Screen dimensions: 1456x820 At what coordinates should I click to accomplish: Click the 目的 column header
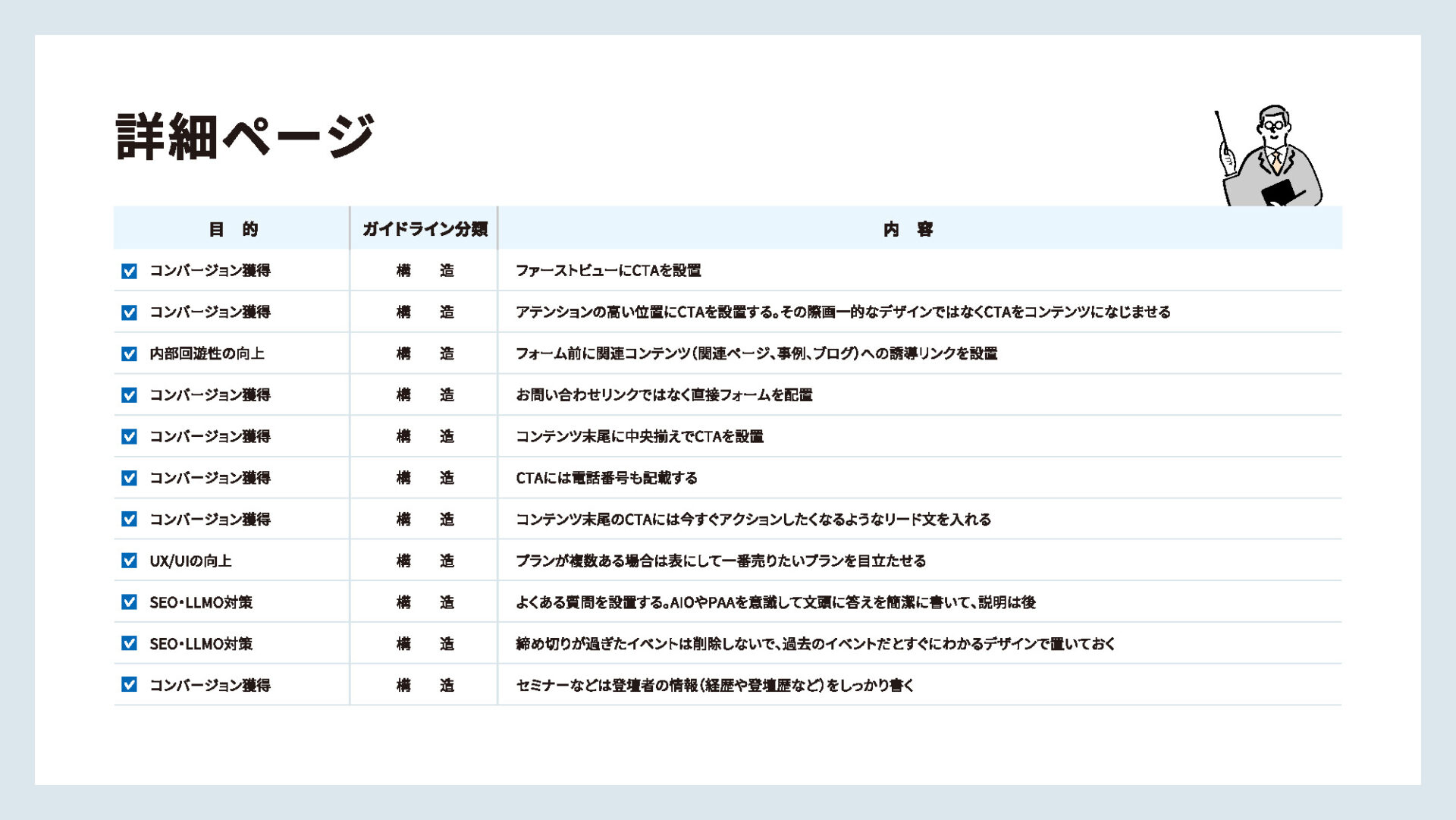click(233, 229)
